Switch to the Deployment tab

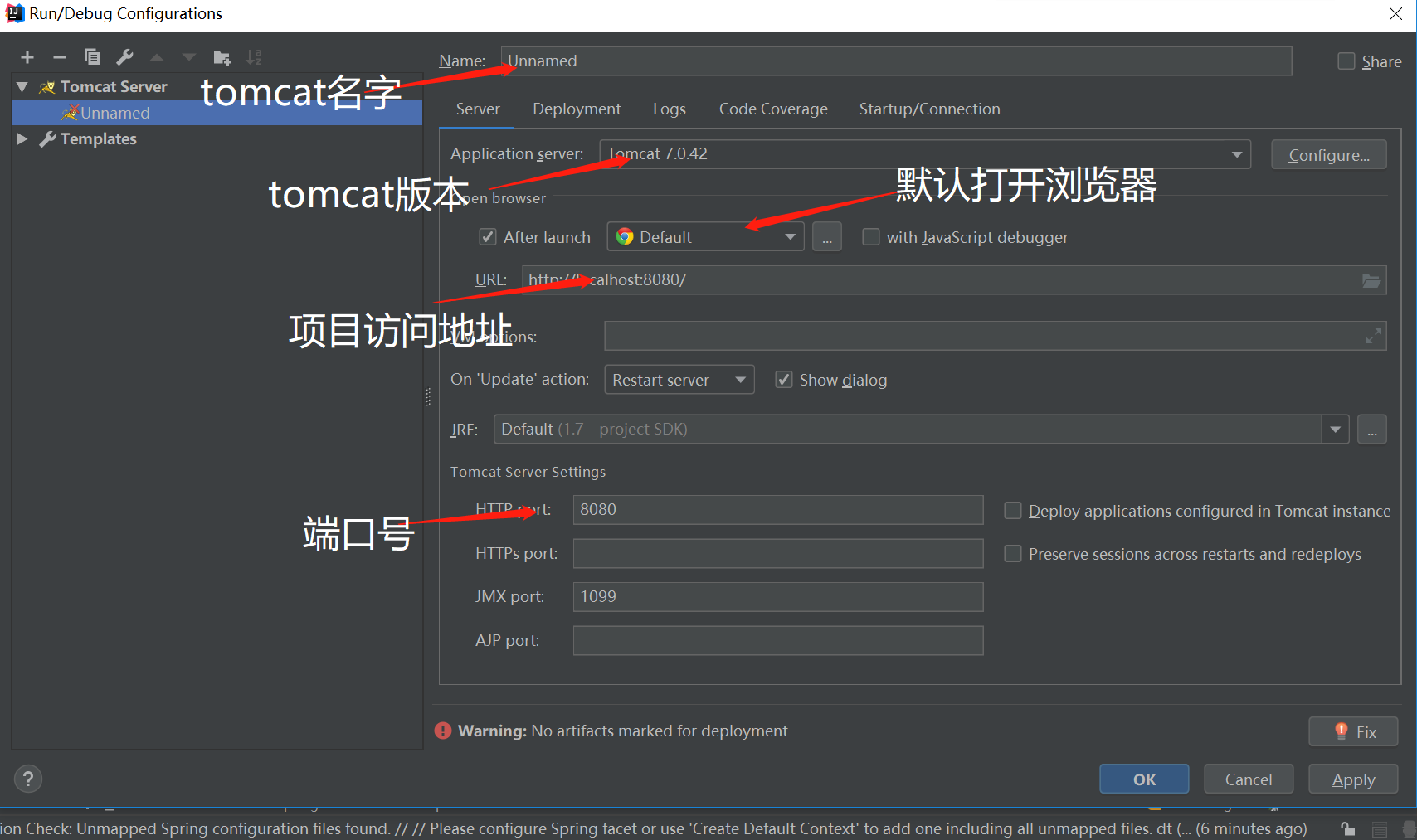point(577,109)
